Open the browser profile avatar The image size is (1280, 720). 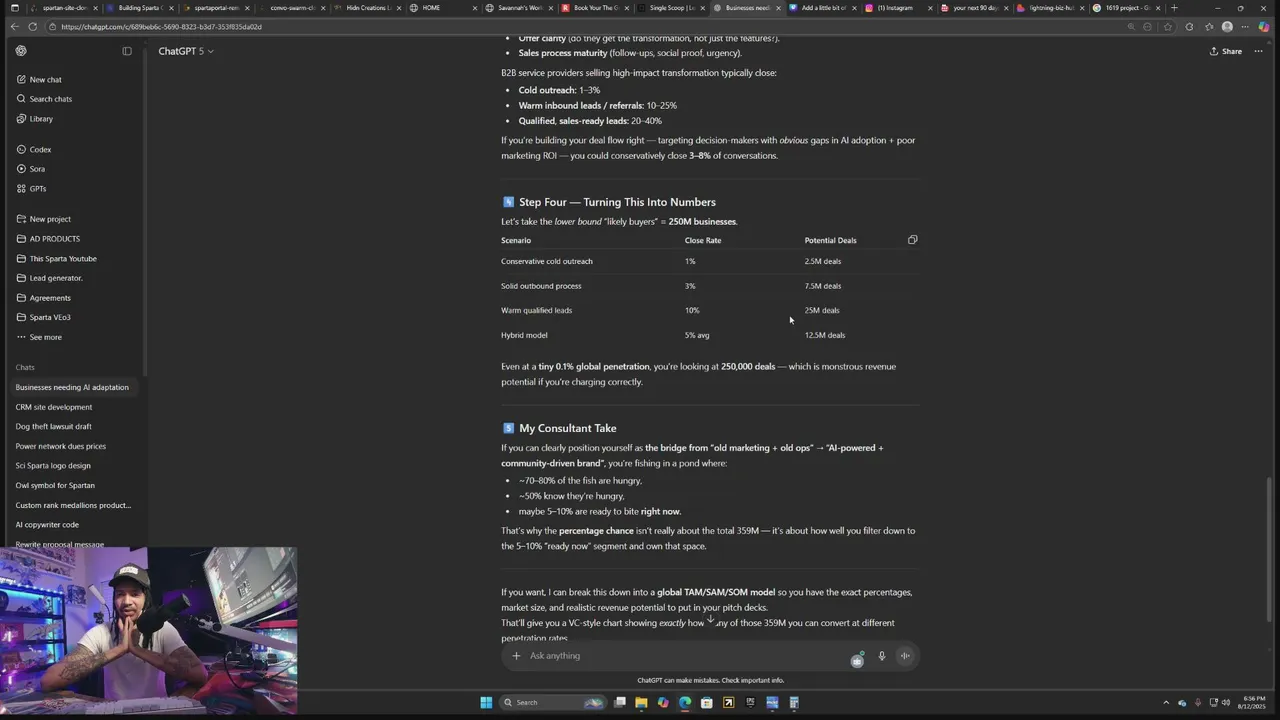[1227, 27]
